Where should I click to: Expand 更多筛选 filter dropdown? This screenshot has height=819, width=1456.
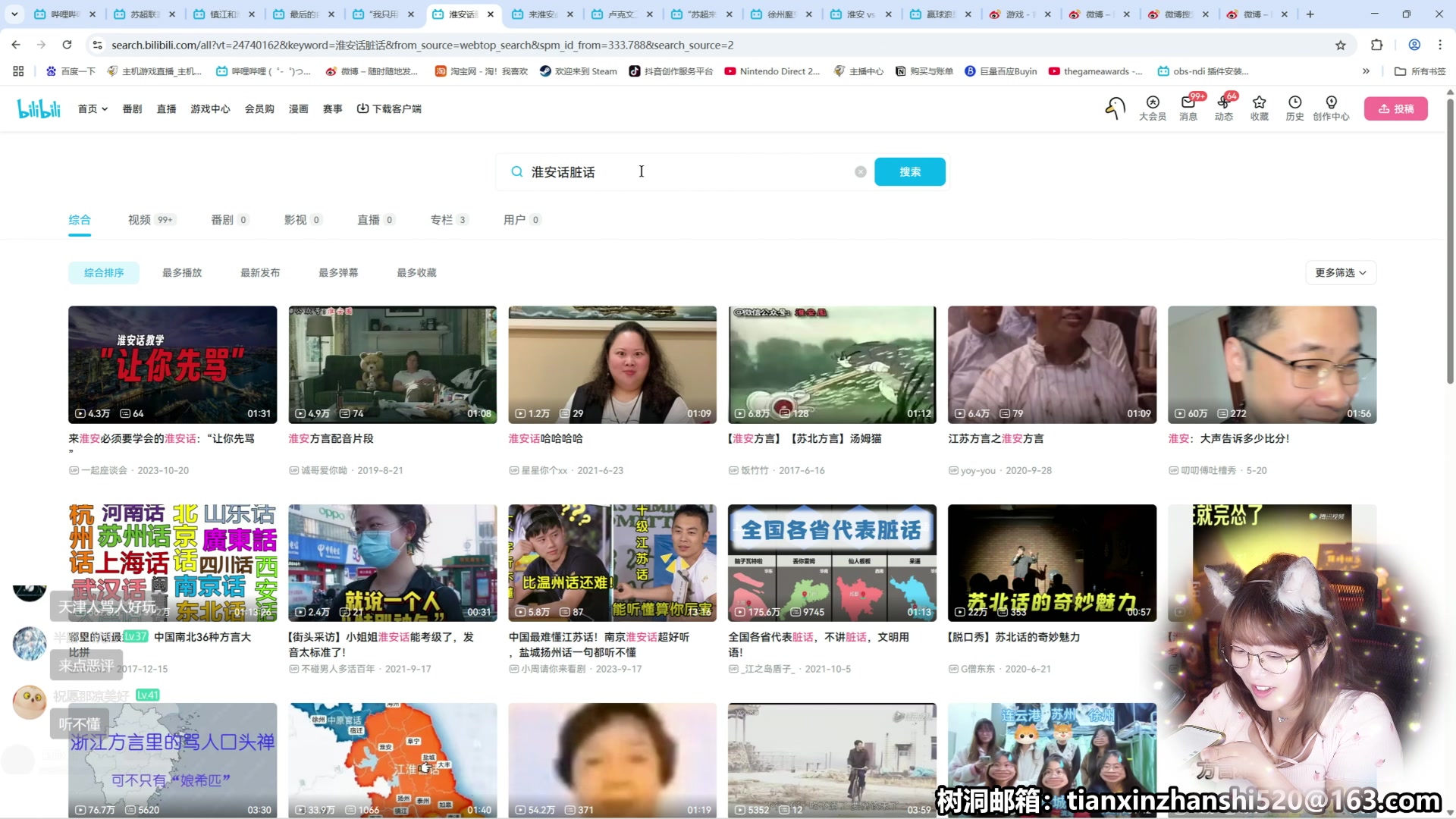pos(1341,273)
